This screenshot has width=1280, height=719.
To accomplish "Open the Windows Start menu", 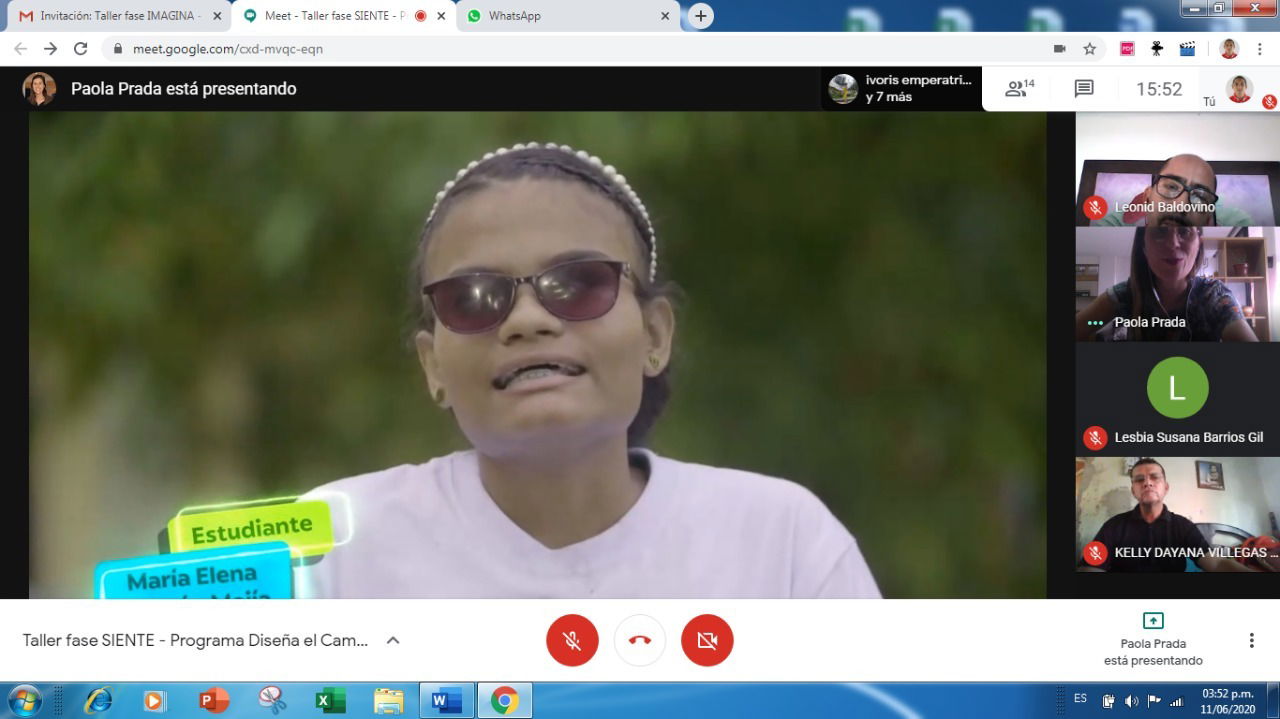I will pos(24,700).
